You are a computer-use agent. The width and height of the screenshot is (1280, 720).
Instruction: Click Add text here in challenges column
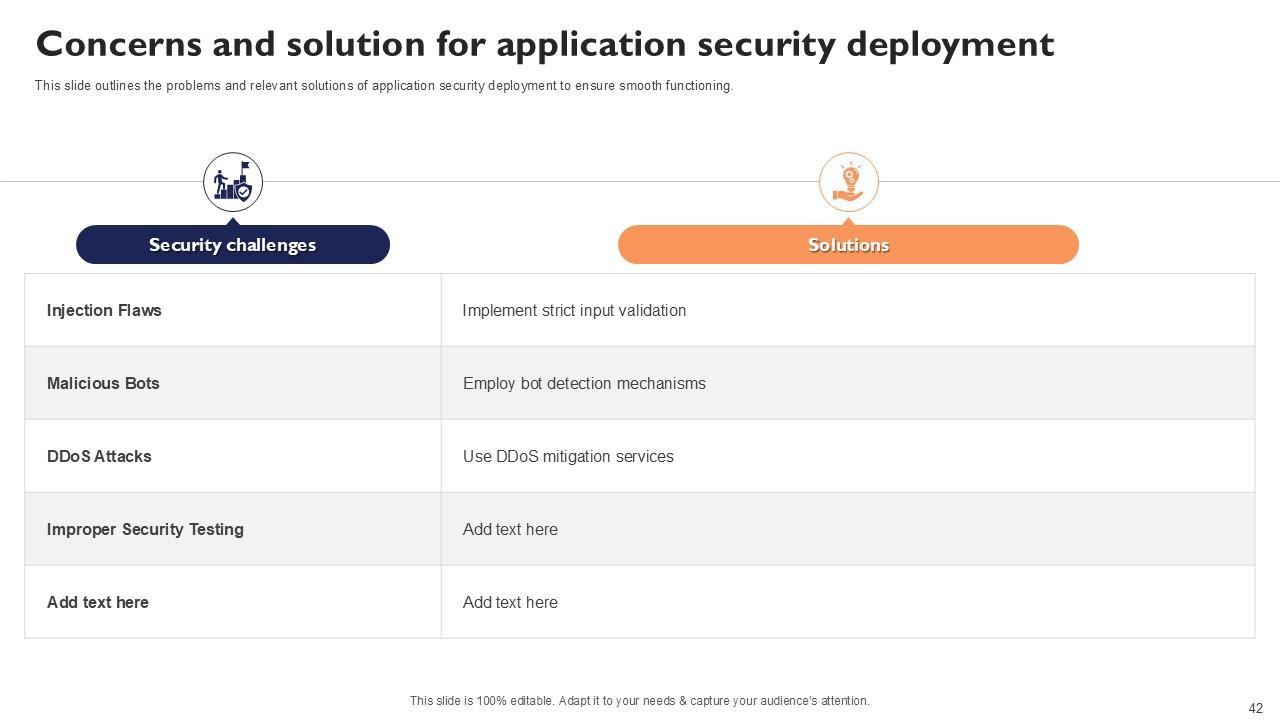coord(98,602)
